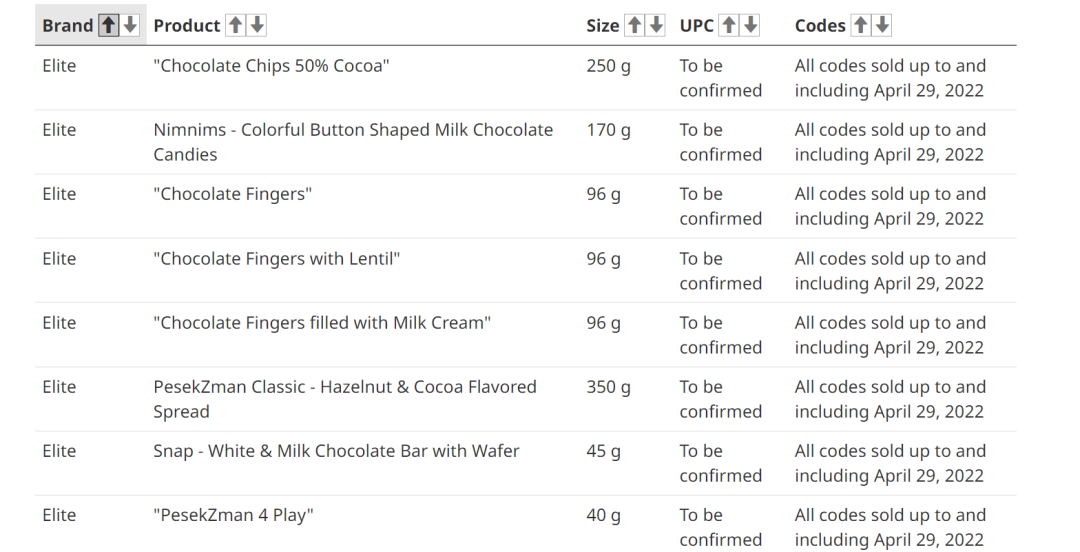This screenshot has width=1080, height=552.
Task: Click "Chocolate Fingers with Lentil" product cell
Action: [x=277, y=258]
